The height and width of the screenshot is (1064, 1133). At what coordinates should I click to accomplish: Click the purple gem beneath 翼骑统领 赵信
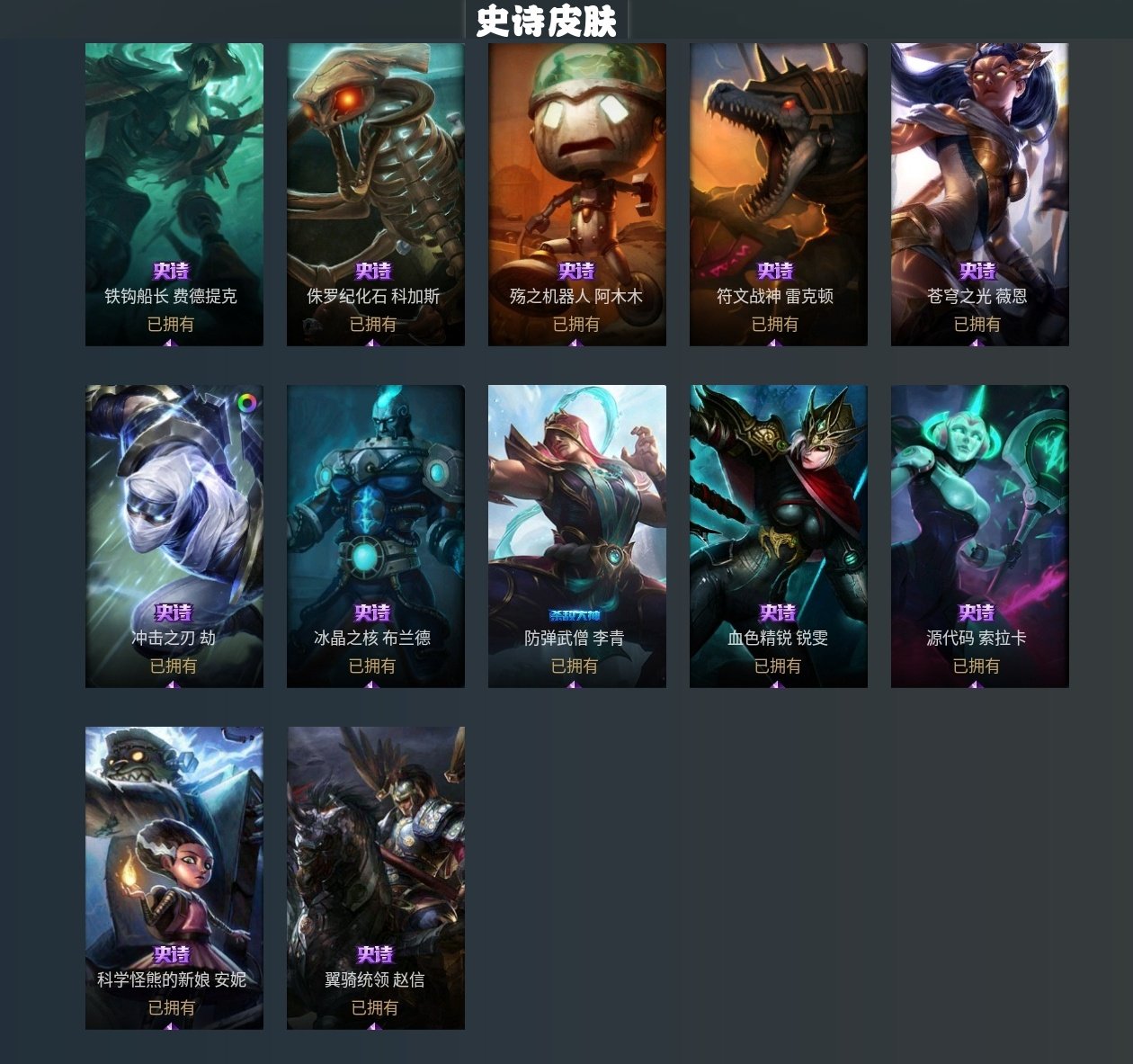(375, 1026)
